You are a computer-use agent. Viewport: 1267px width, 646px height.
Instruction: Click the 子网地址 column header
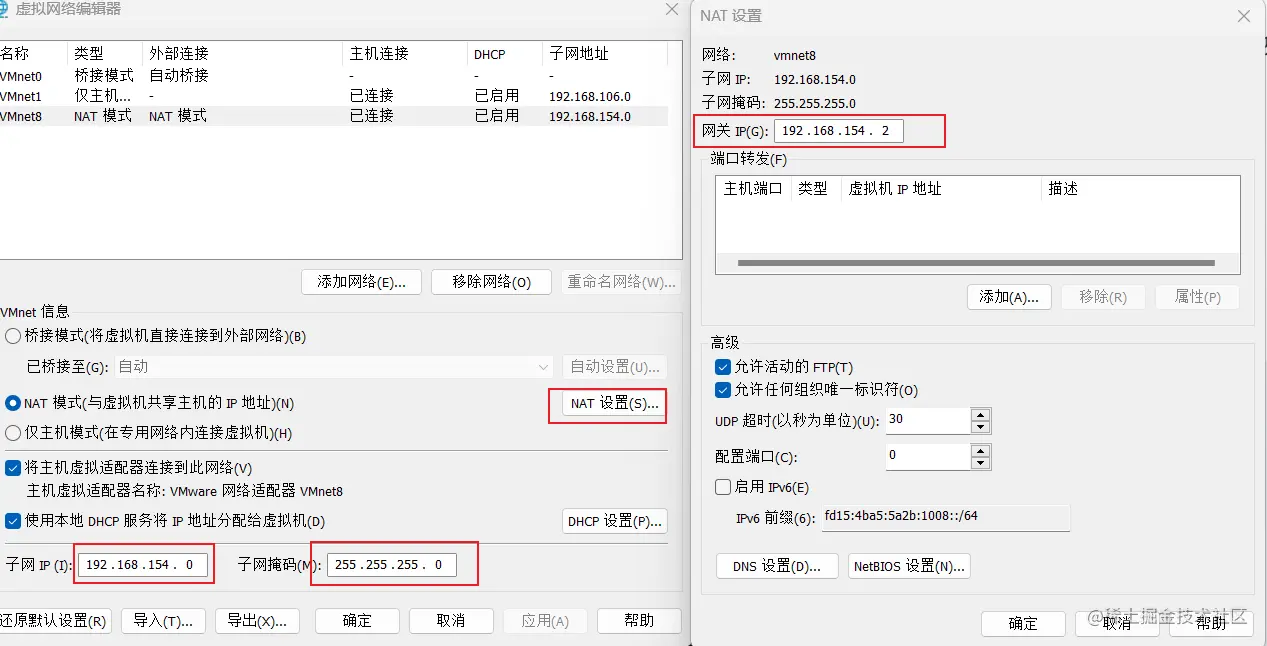tap(604, 54)
